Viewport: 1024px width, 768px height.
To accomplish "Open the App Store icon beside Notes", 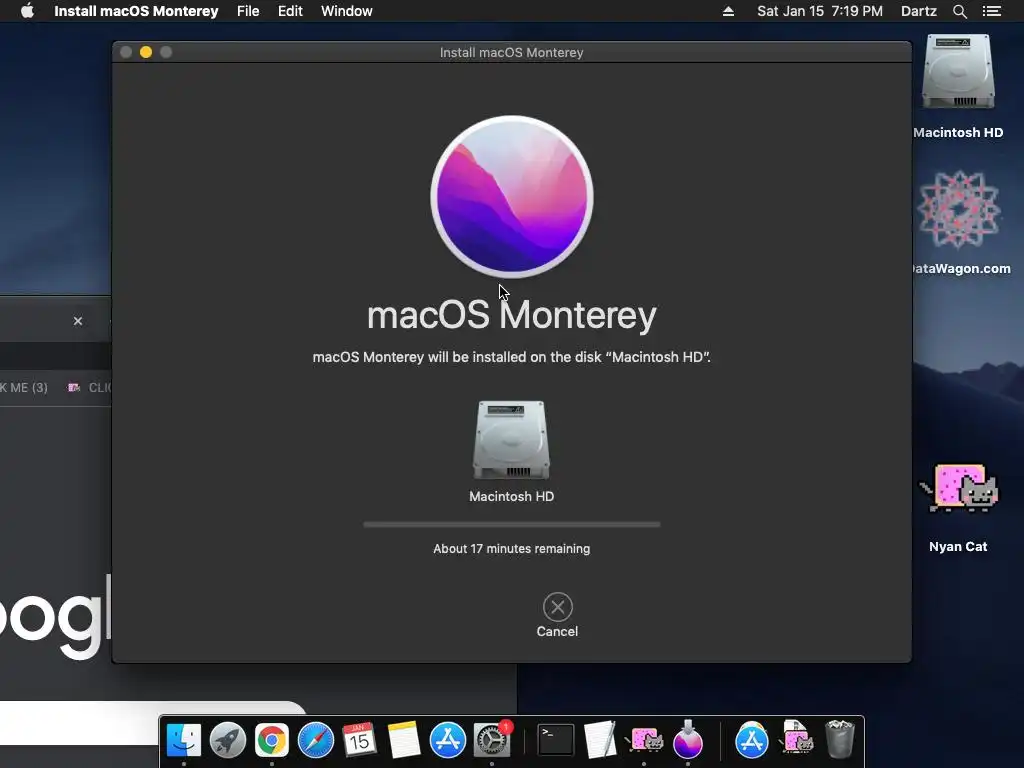I will [x=447, y=740].
